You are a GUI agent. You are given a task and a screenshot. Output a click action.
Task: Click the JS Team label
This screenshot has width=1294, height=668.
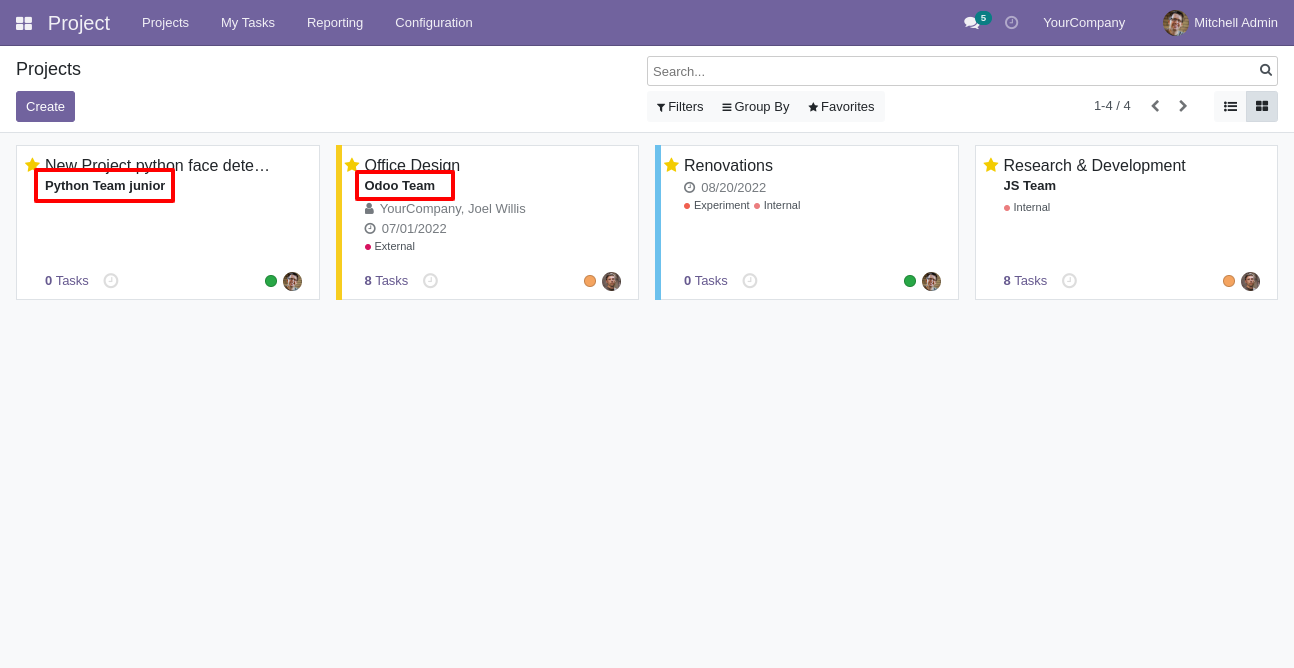pyautogui.click(x=1029, y=186)
